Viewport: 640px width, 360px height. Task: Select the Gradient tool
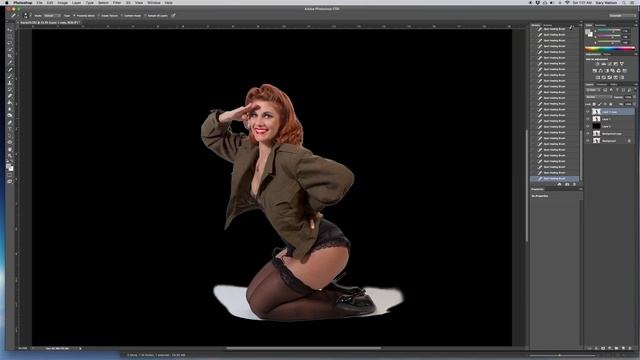[10, 102]
